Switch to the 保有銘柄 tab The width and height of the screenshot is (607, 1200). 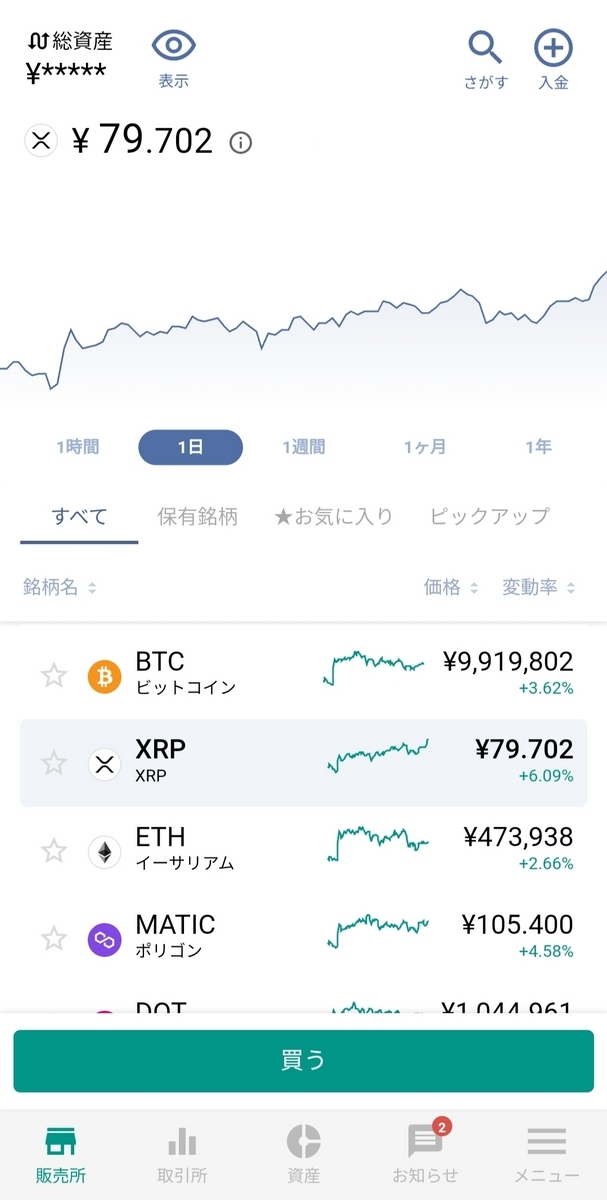tap(197, 517)
